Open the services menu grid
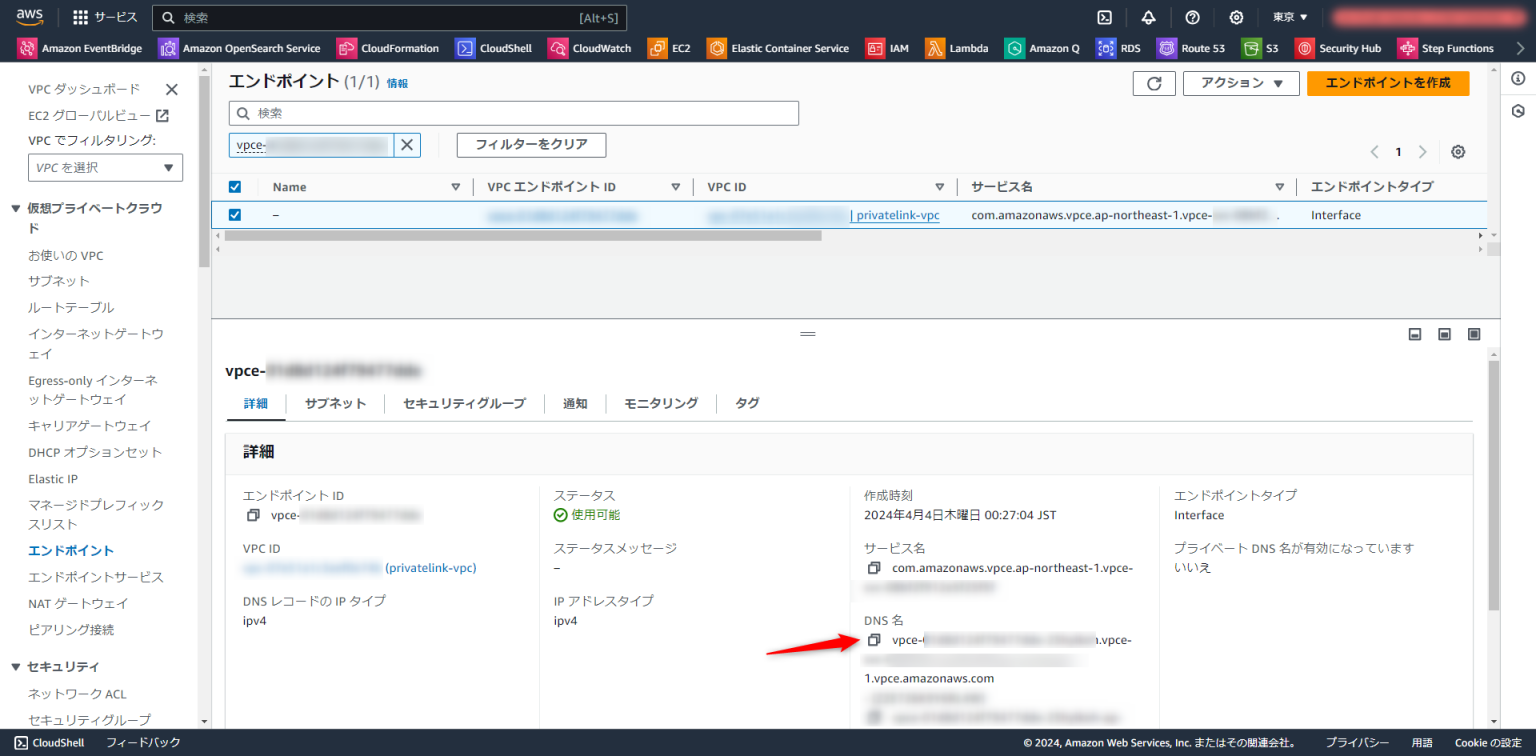 pyautogui.click(x=79, y=17)
